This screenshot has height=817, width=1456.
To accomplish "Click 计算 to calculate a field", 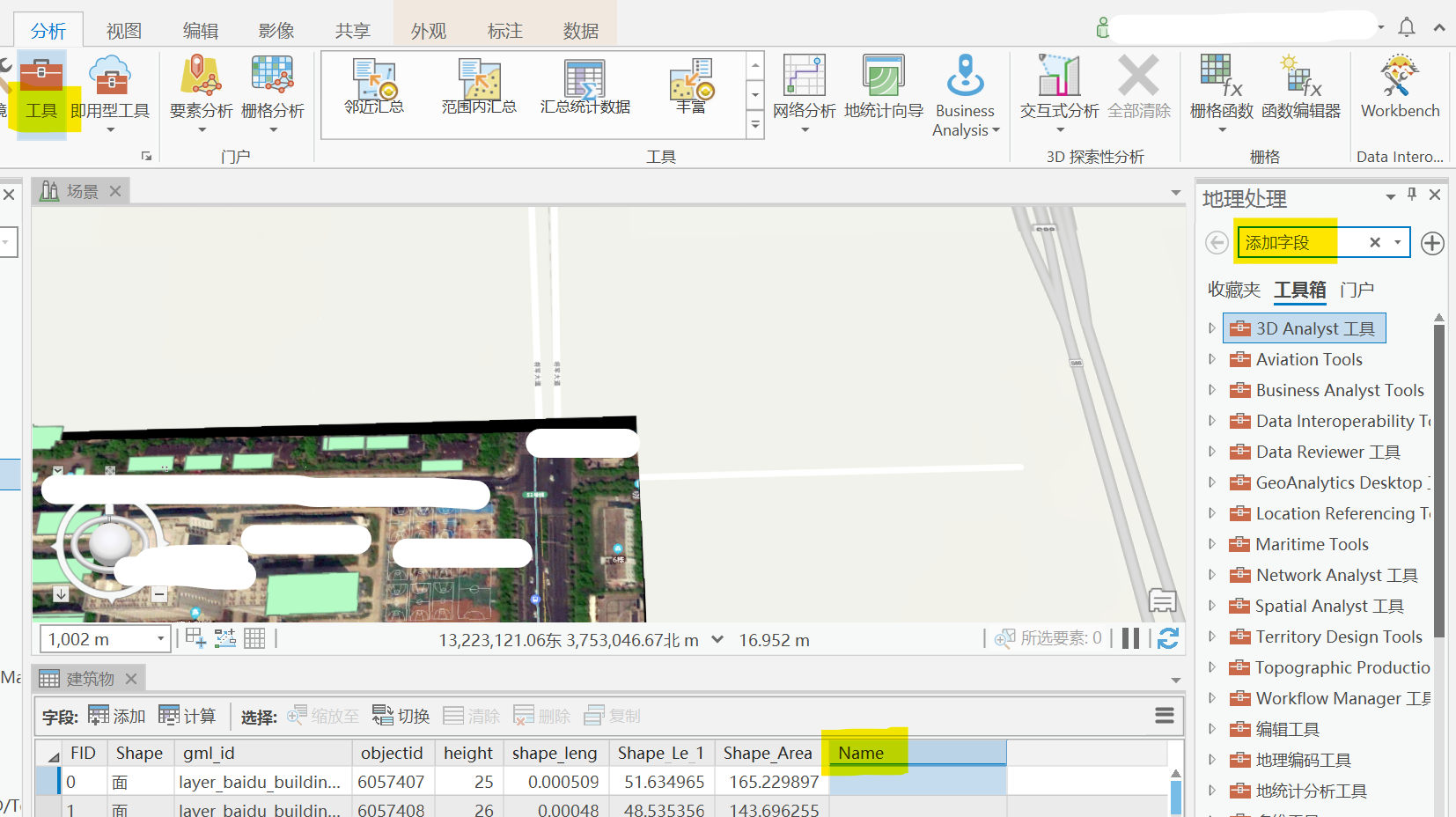I will 188,716.
